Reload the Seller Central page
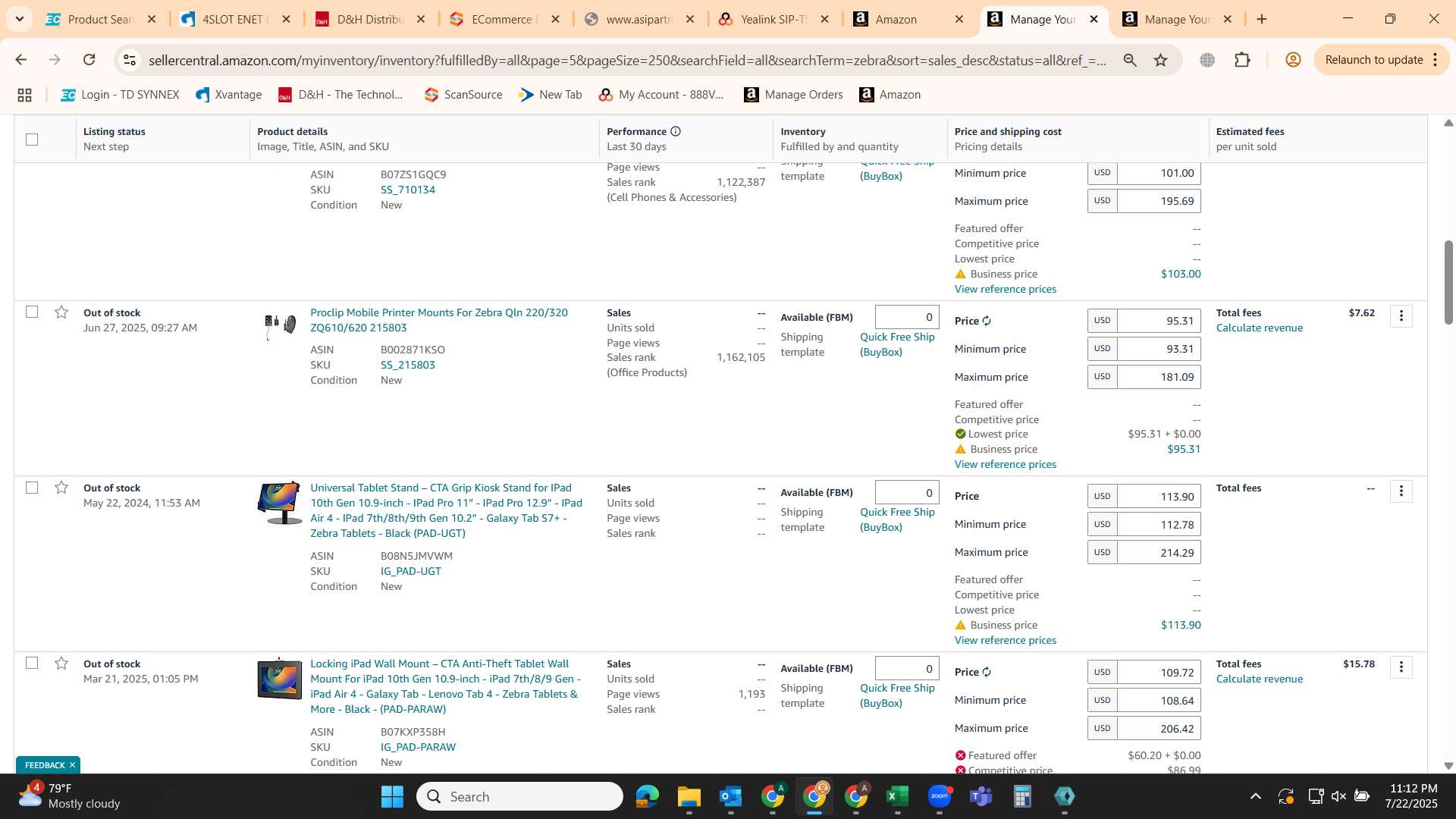Image resolution: width=1456 pixels, height=819 pixels. (89, 60)
